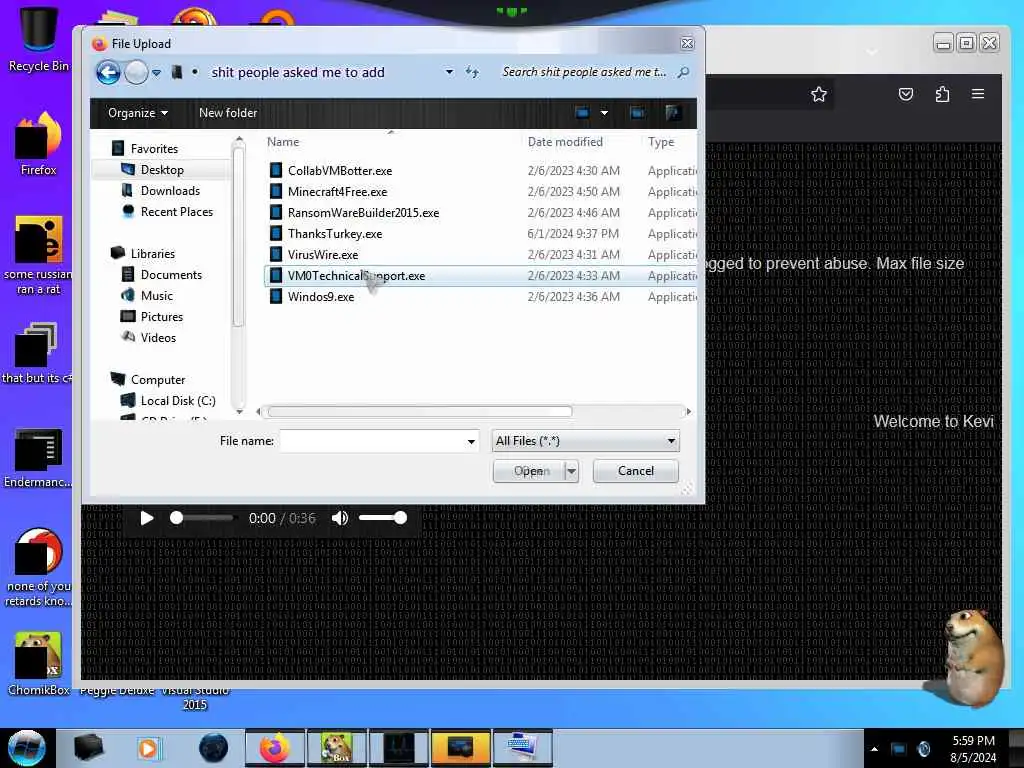
Task: Select RansomWareBuilder2015.exe file
Action: pyautogui.click(x=363, y=212)
